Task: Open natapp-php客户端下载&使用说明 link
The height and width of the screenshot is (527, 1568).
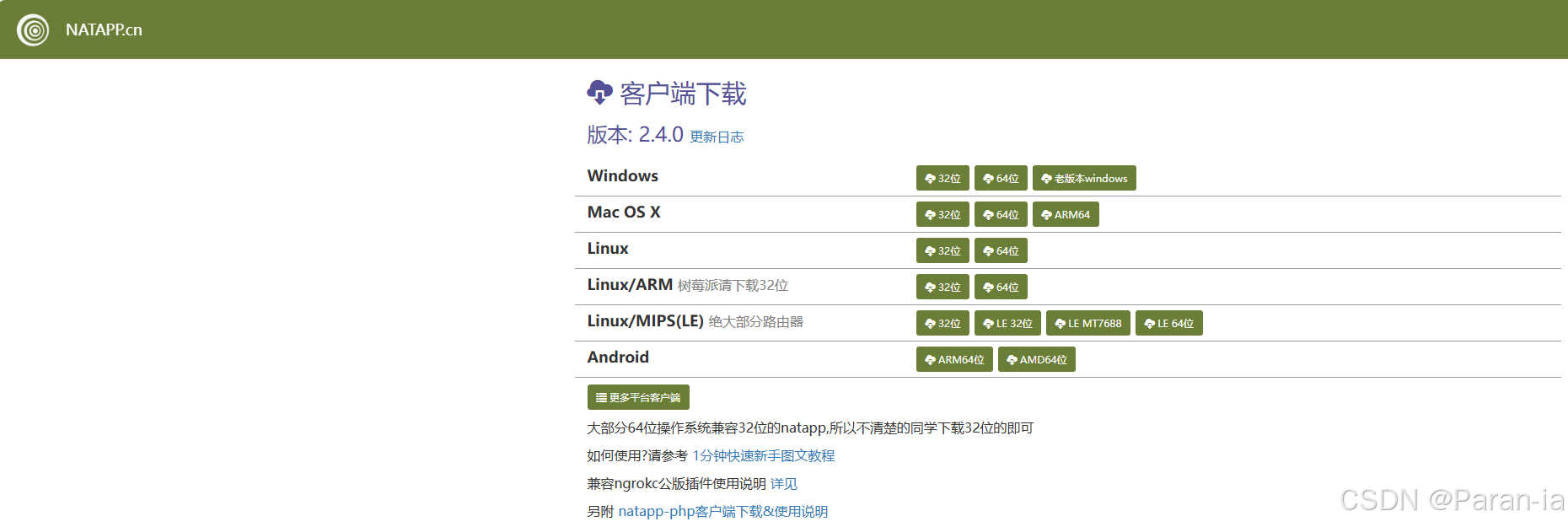Action: click(x=723, y=511)
